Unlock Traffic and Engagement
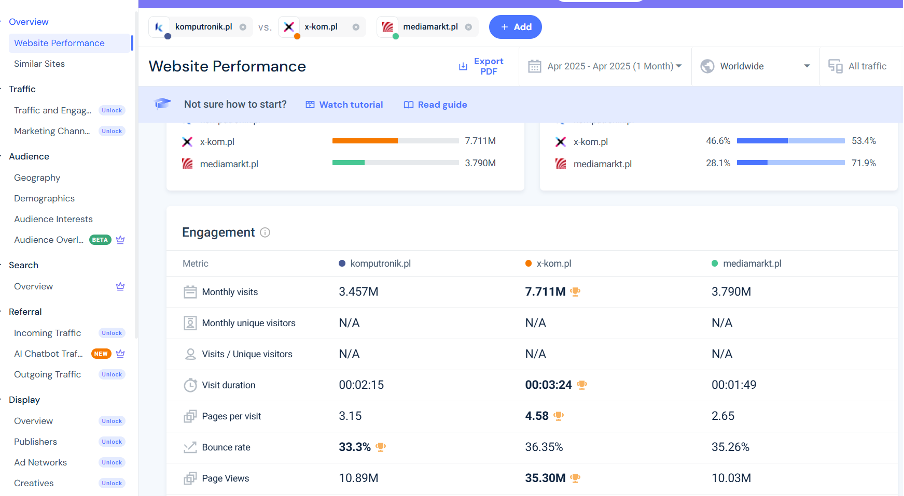904x496 pixels. click(x=112, y=110)
